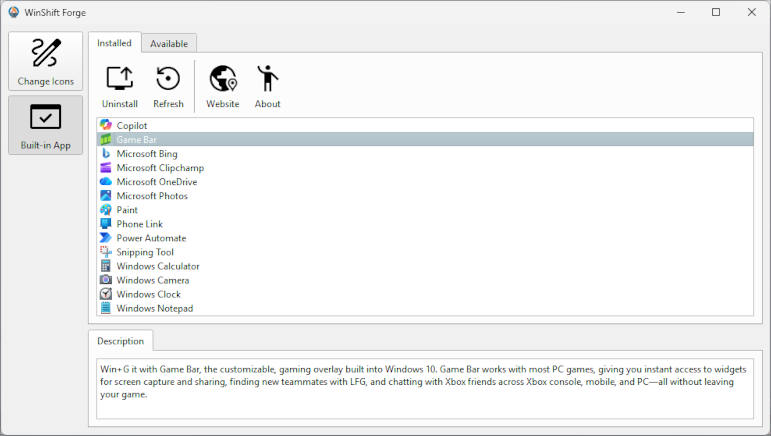Viewport: 771px width, 436px height.
Task: Select the Change Icons sidebar button
Action: point(45,62)
